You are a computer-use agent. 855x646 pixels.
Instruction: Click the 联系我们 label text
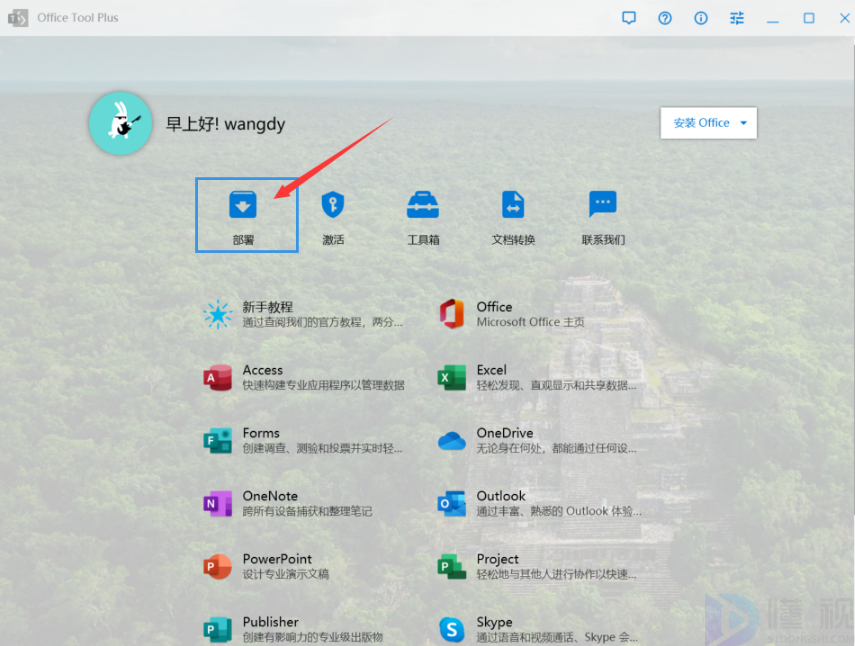[603, 240]
